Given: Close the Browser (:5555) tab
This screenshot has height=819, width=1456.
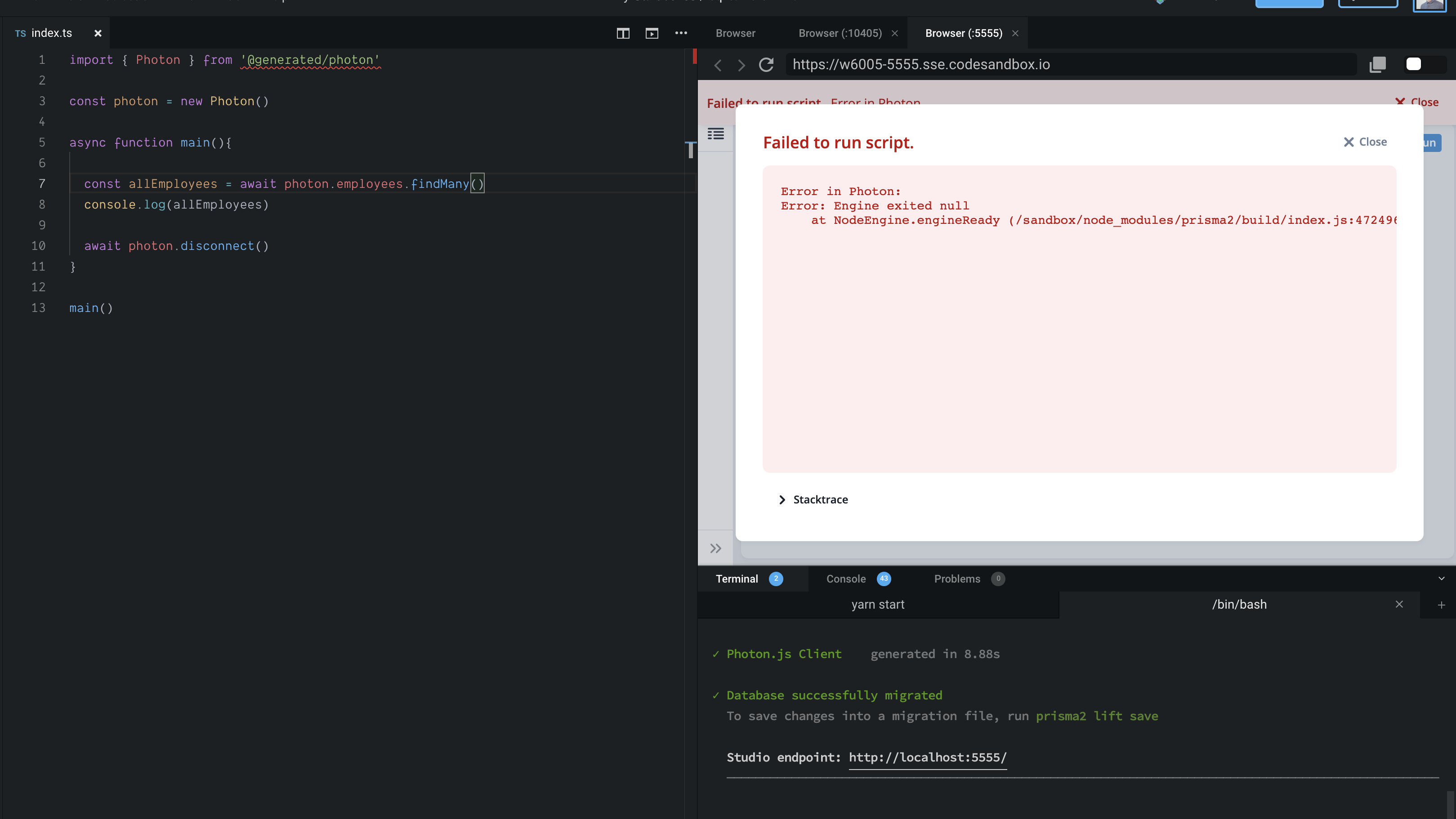Looking at the screenshot, I should coord(1015,33).
